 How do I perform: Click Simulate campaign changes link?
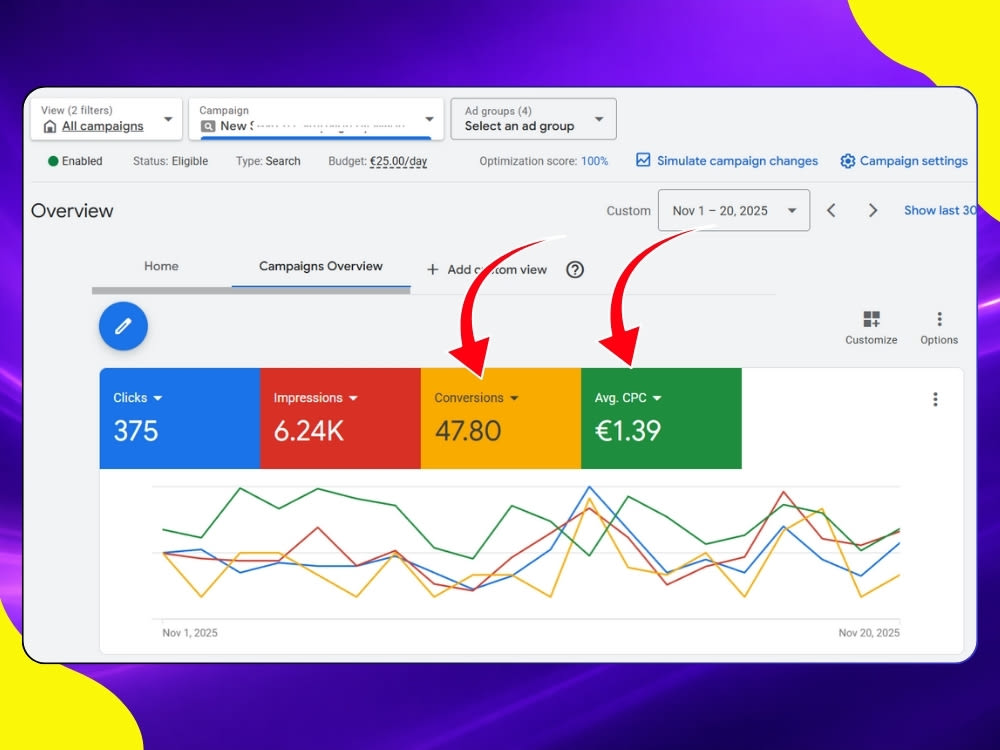pyautogui.click(x=737, y=161)
